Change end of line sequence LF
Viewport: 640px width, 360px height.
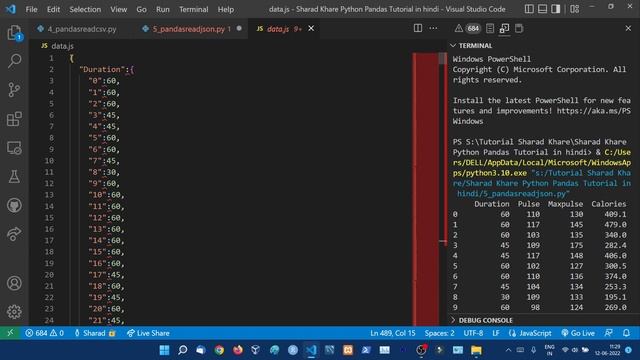(x=496, y=333)
